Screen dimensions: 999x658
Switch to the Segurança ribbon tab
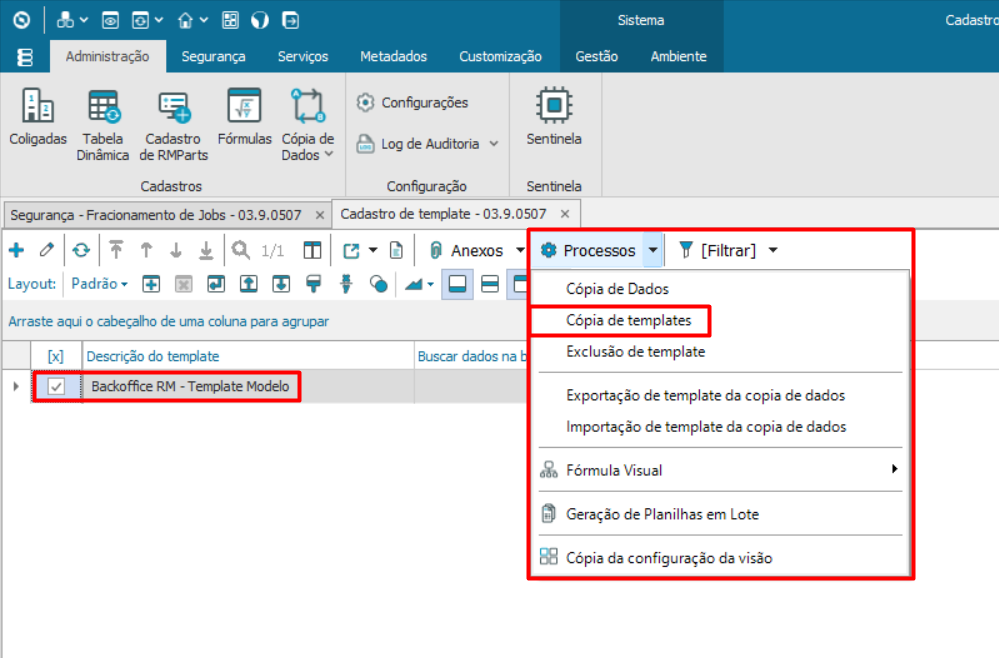[x=213, y=56]
